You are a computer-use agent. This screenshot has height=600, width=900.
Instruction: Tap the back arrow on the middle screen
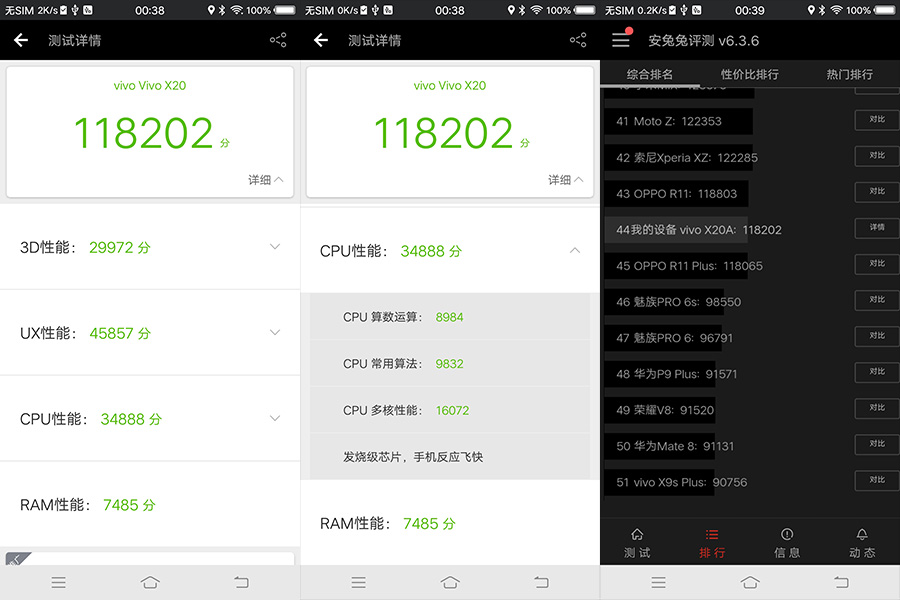tap(320, 40)
